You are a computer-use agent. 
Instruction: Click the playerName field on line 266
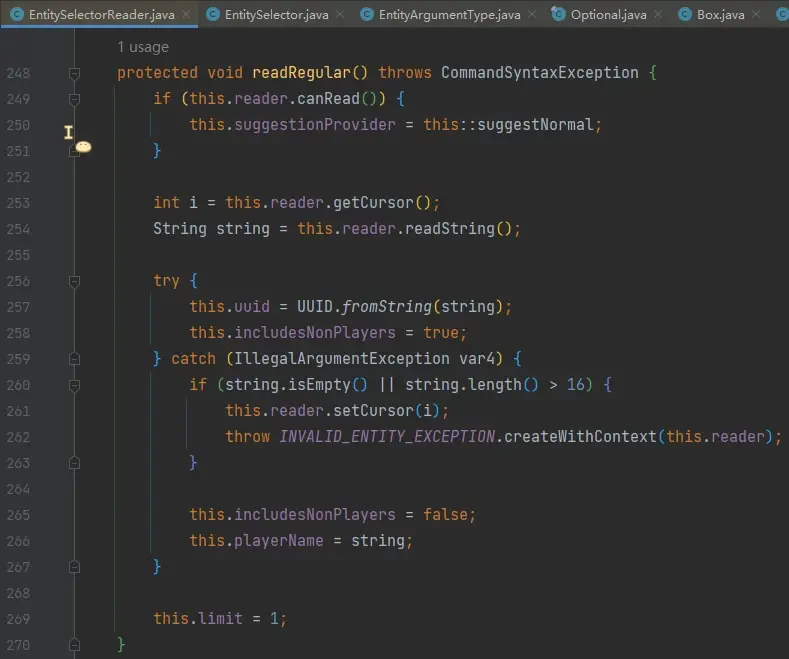279,541
